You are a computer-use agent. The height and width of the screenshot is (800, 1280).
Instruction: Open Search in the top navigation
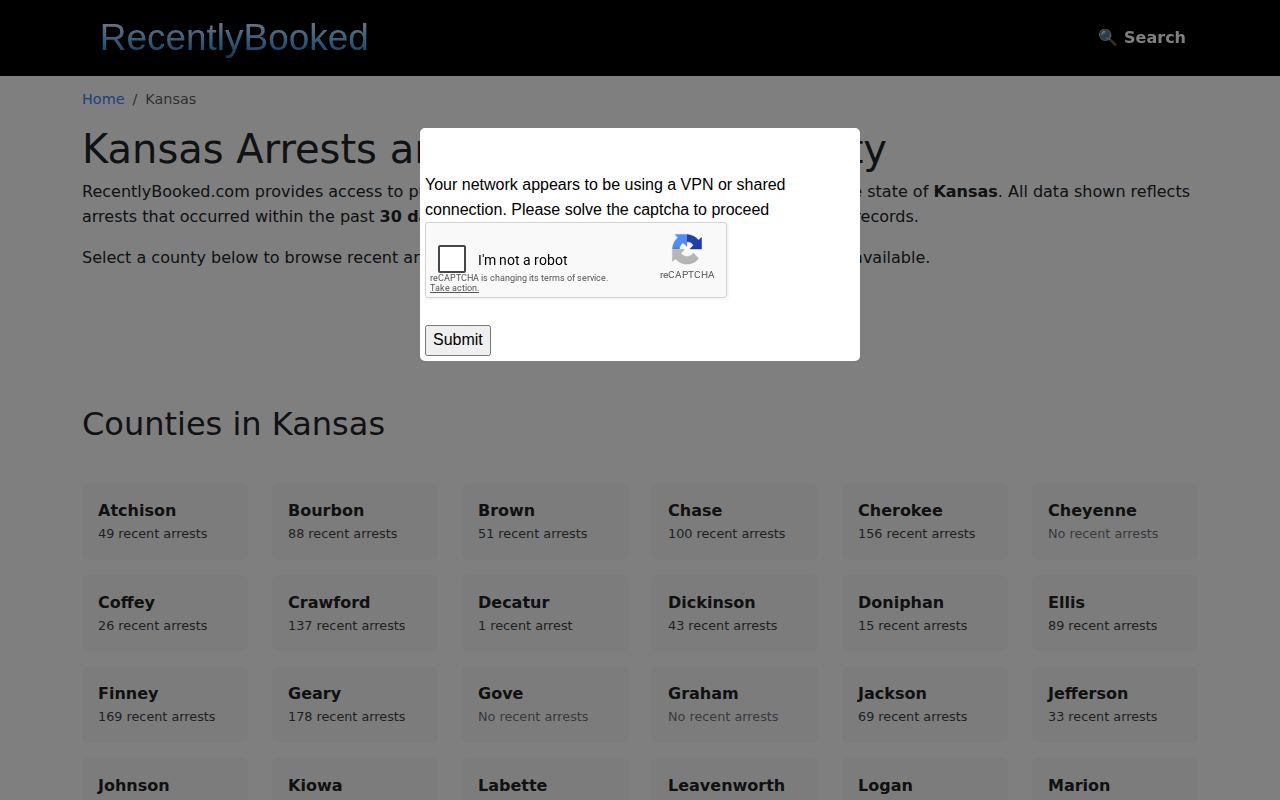coord(1142,37)
